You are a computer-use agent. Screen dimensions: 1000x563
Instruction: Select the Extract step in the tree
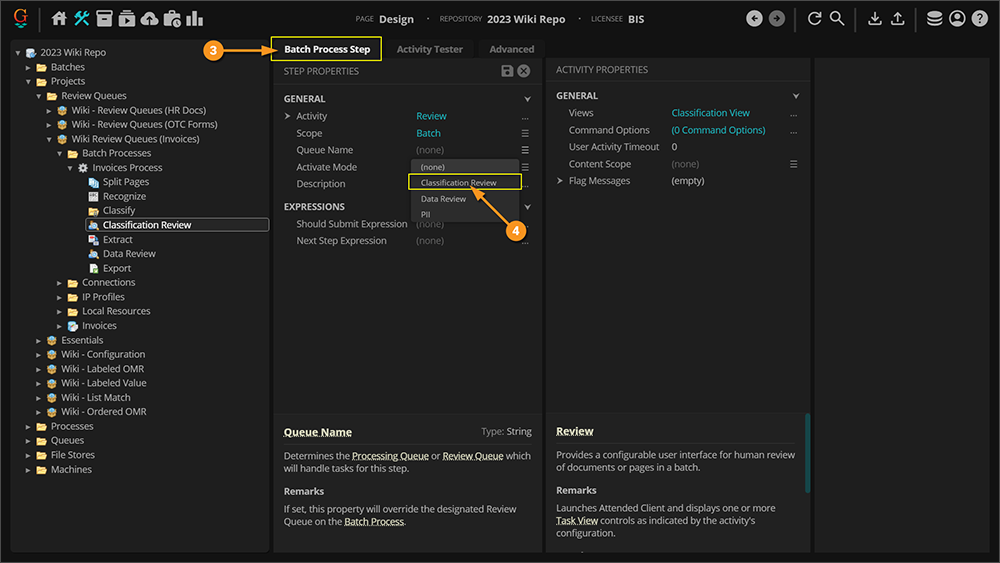pos(117,240)
